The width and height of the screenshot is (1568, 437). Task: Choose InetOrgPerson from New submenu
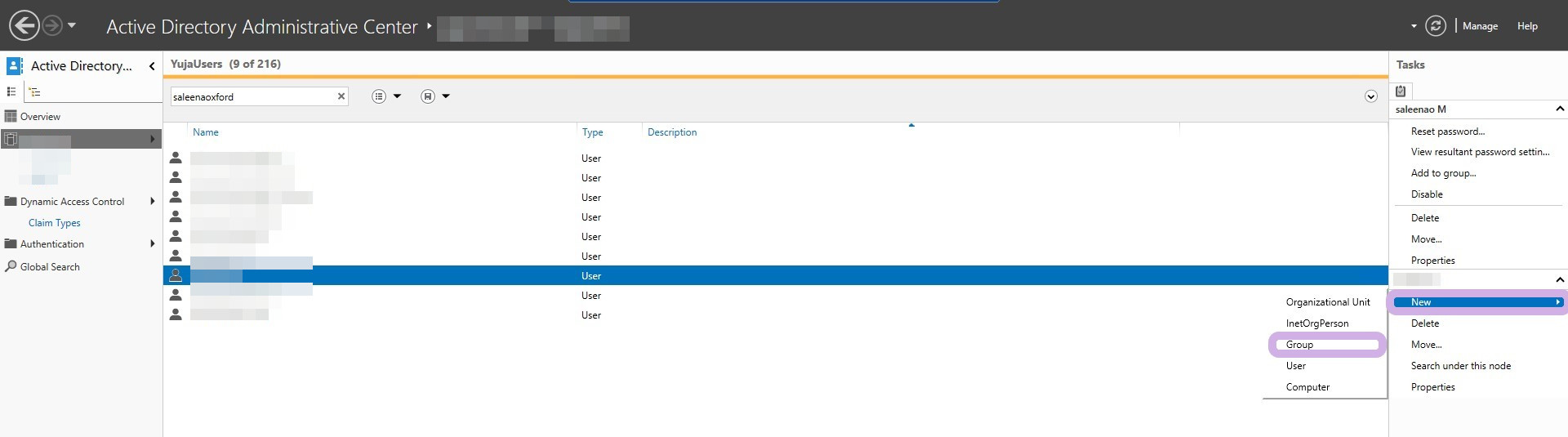[1317, 323]
